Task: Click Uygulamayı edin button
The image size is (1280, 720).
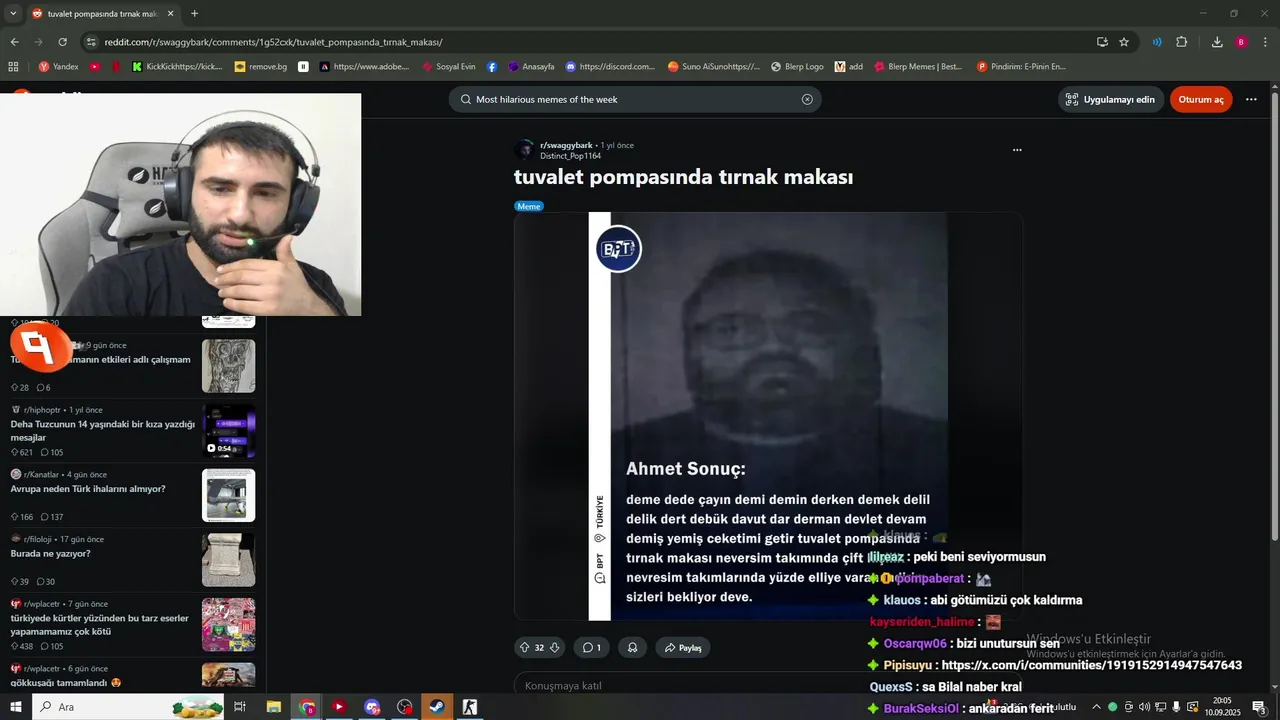Action: pyautogui.click(x=1110, y=99)
